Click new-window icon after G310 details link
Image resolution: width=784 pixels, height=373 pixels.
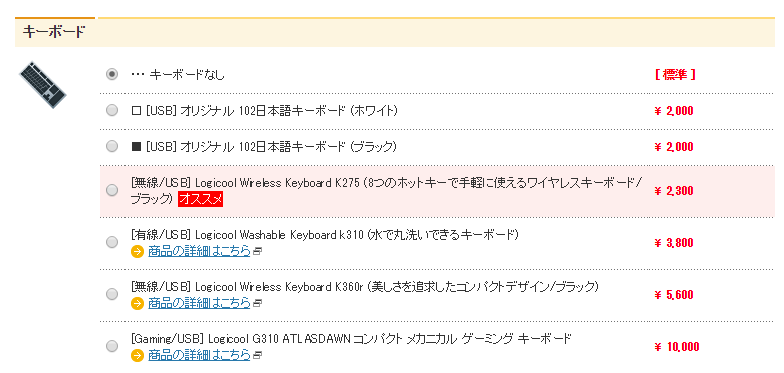(258, 356)
